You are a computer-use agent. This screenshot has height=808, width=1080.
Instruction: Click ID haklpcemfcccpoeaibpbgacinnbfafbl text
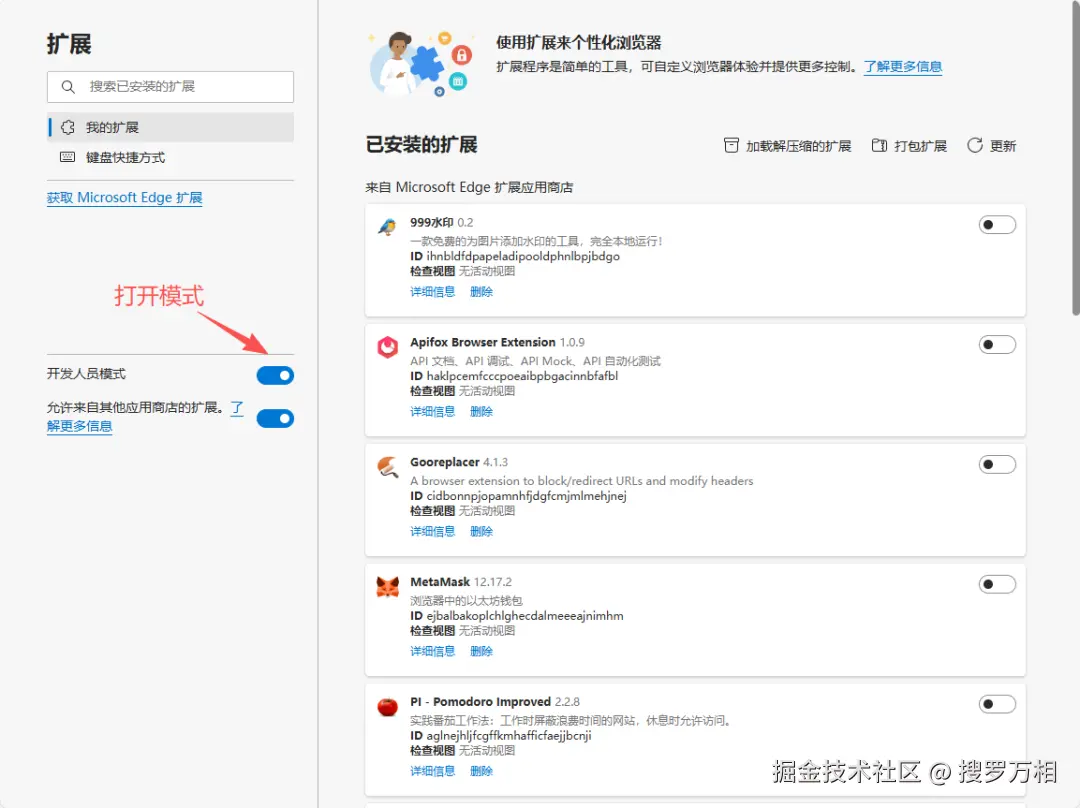tap(514, 376)
